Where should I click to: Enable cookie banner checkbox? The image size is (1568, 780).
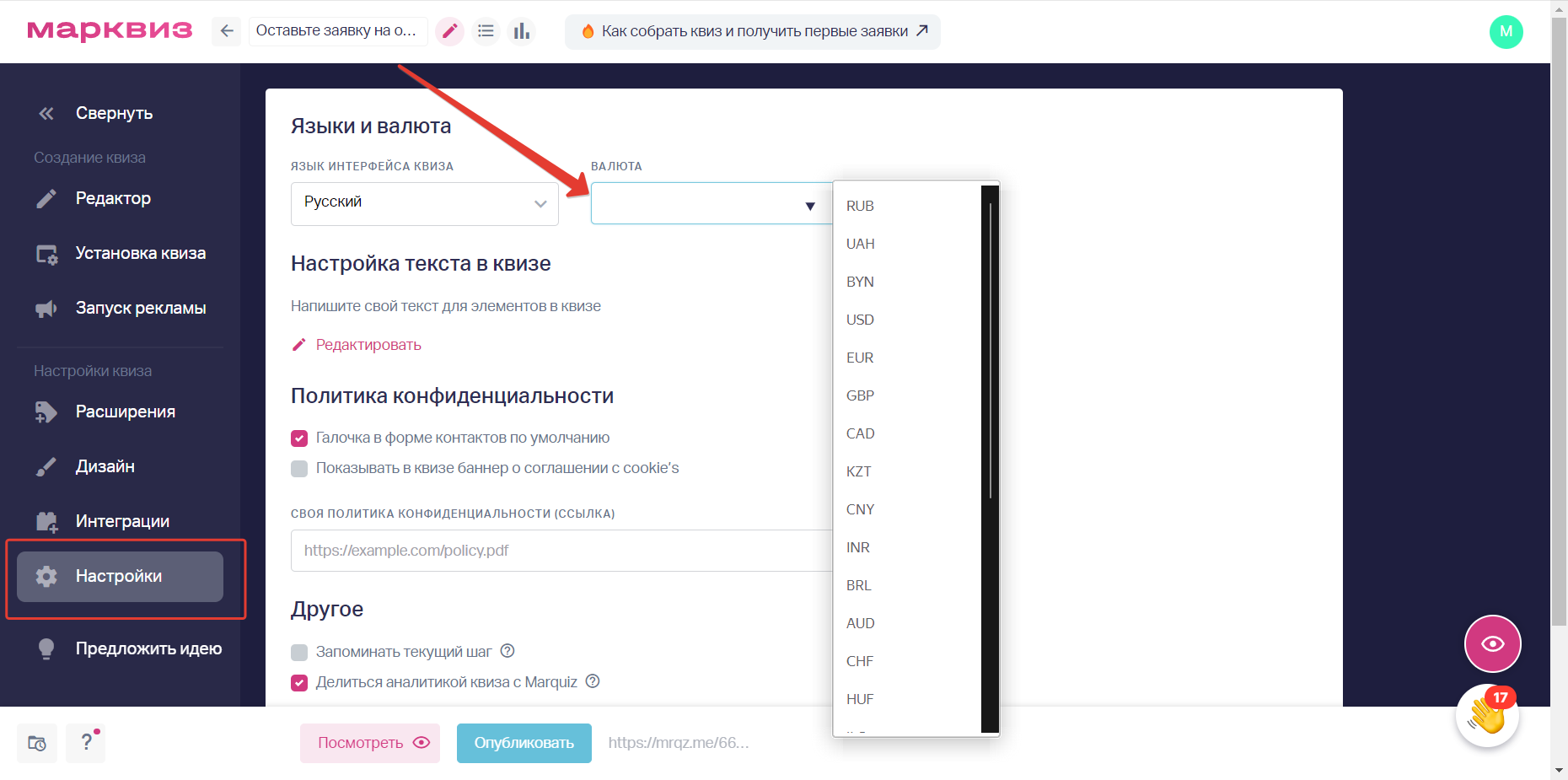(299, 469)
